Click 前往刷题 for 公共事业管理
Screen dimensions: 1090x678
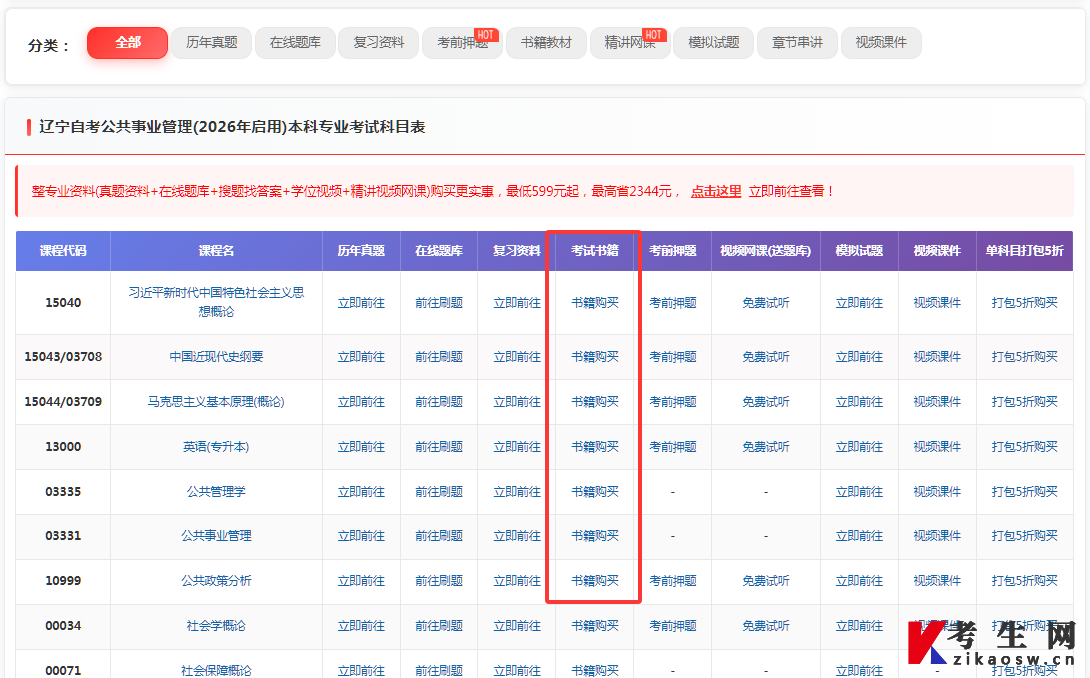tap(439, 535)
